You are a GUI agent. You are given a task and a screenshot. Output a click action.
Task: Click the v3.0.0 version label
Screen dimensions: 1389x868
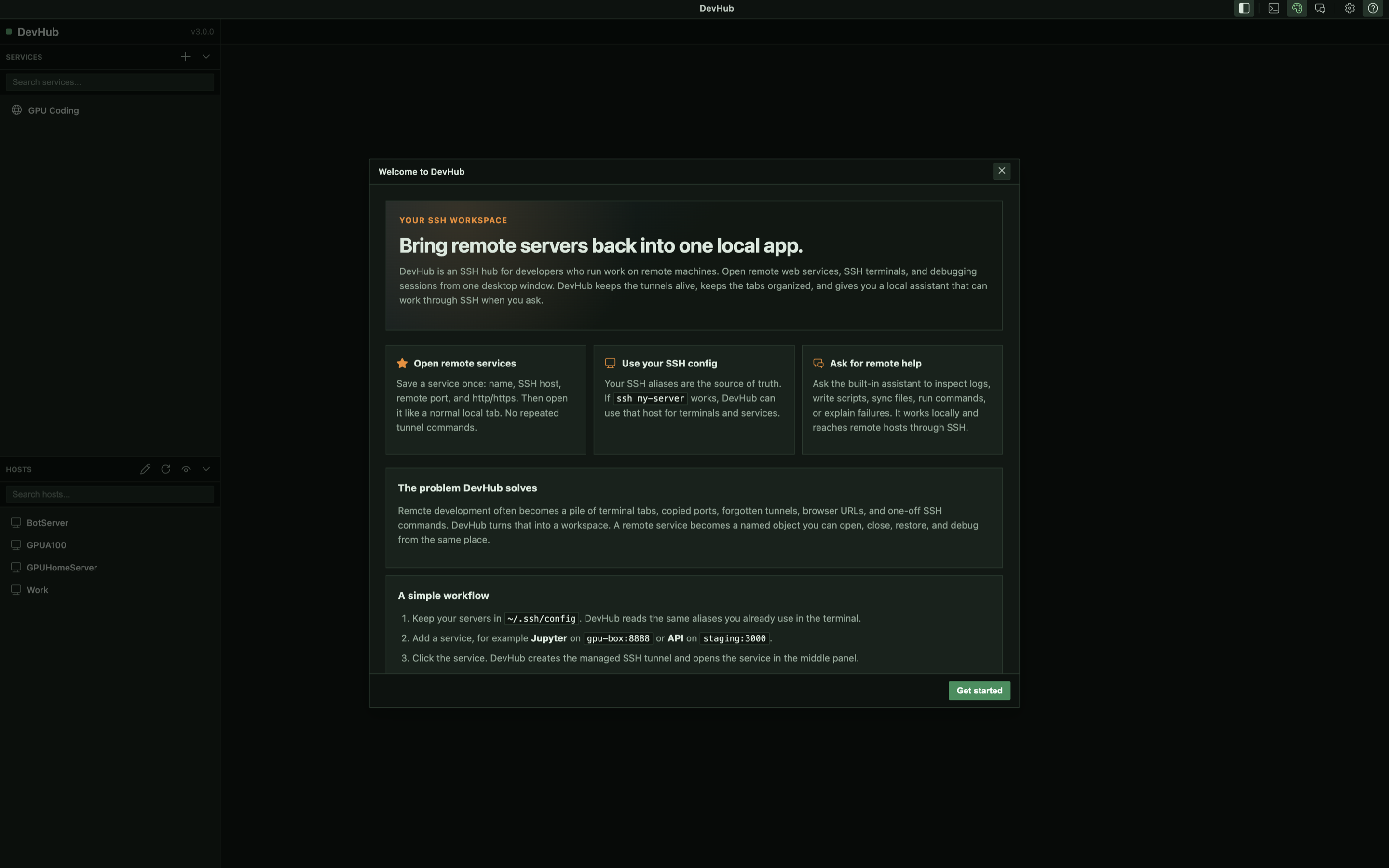202,31
